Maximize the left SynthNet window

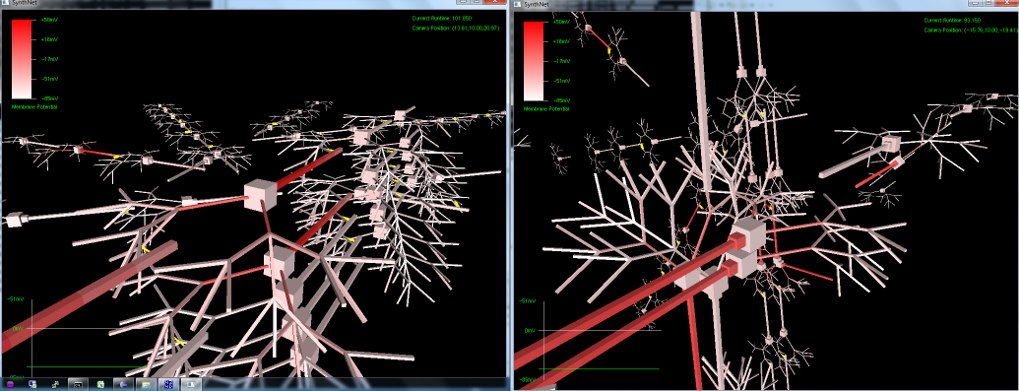coord(476,2)
